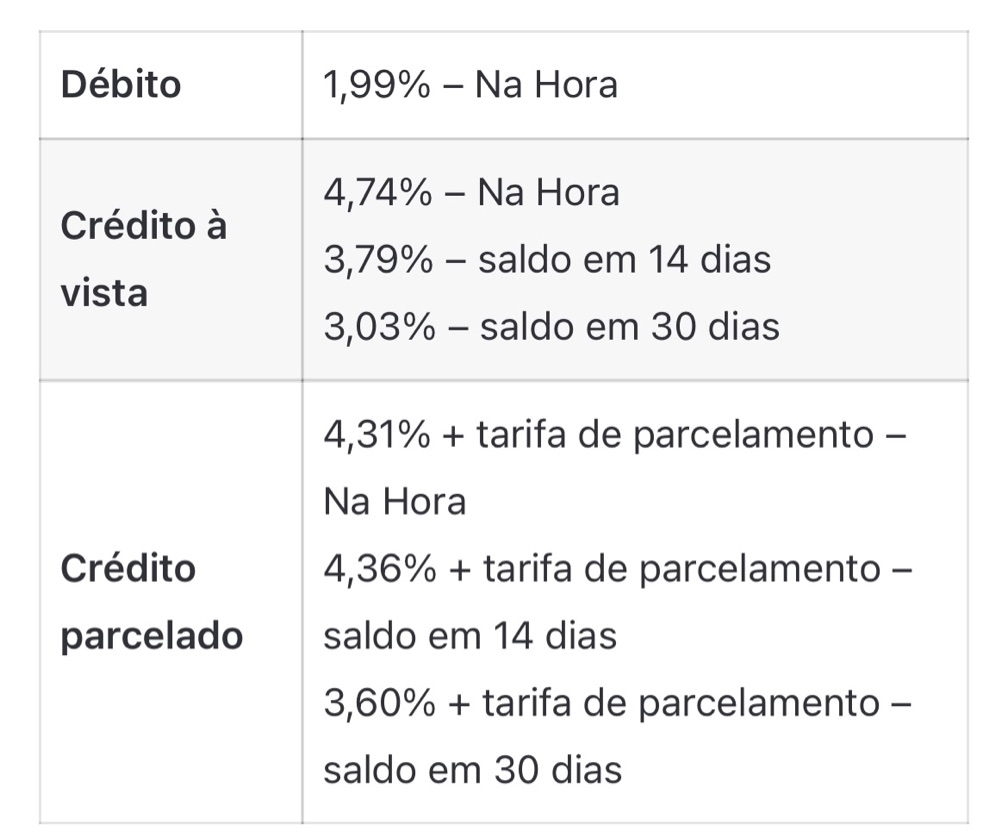Click the 4,74% percentage value
This screenshot has width=1008, height=838.
tap(378, 192)
